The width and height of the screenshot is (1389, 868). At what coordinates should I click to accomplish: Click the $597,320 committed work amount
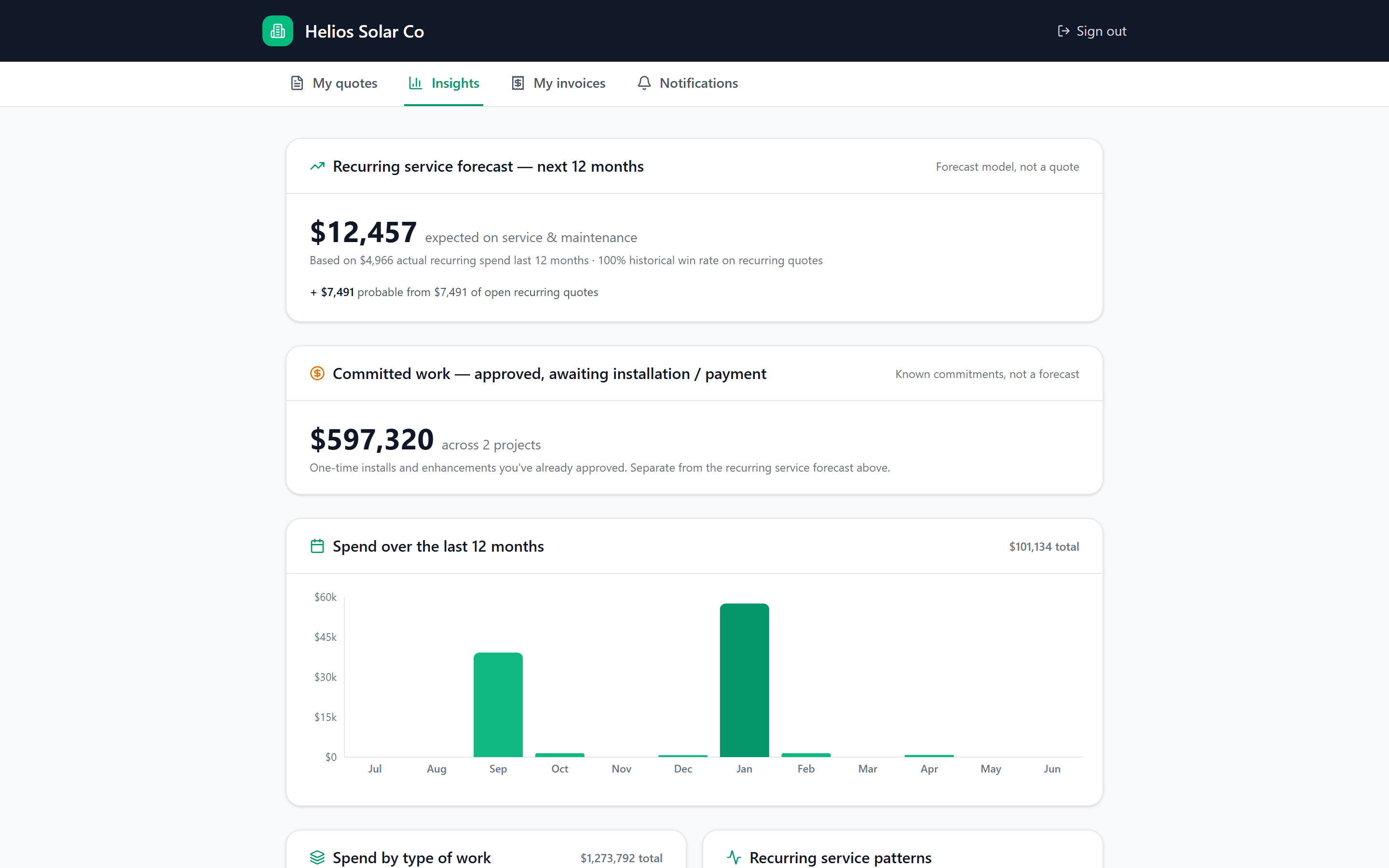[x=372, y=440]
